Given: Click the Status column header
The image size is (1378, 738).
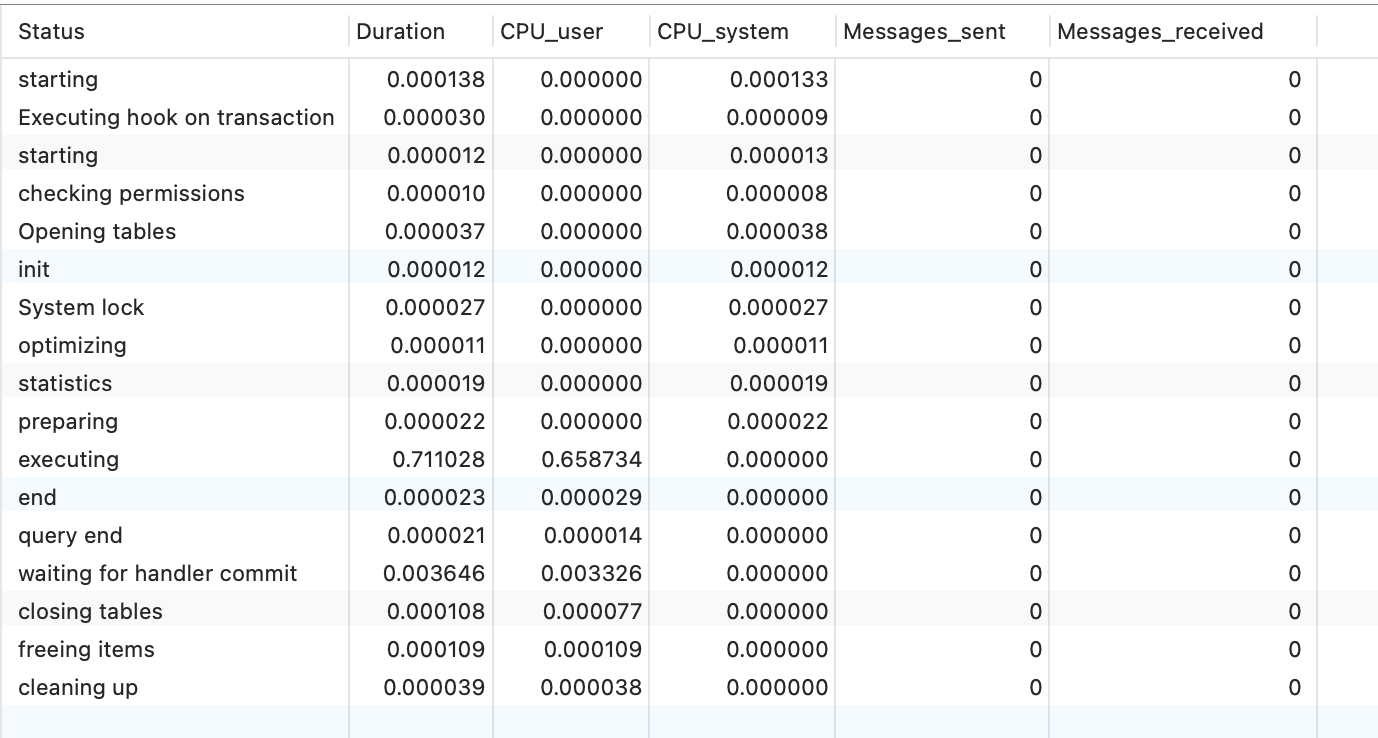Looking at the screenshot, I should [52, 32].
